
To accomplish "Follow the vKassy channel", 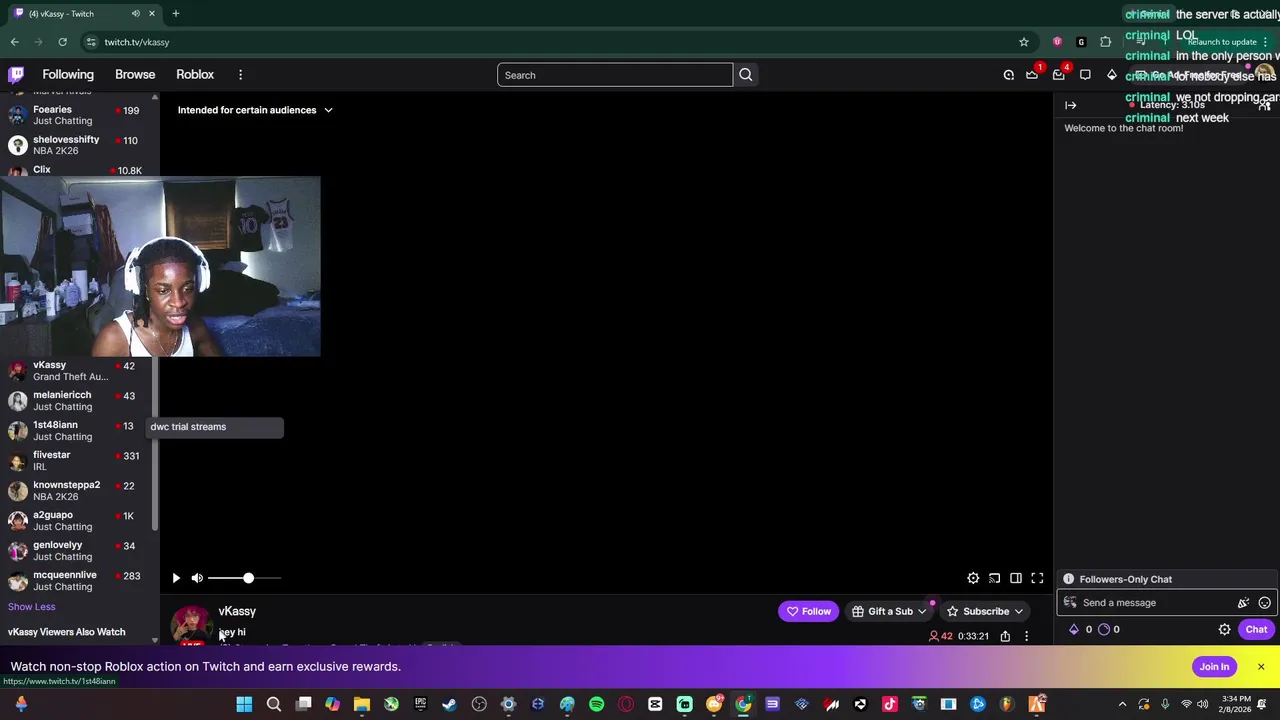I will [809, 611].
